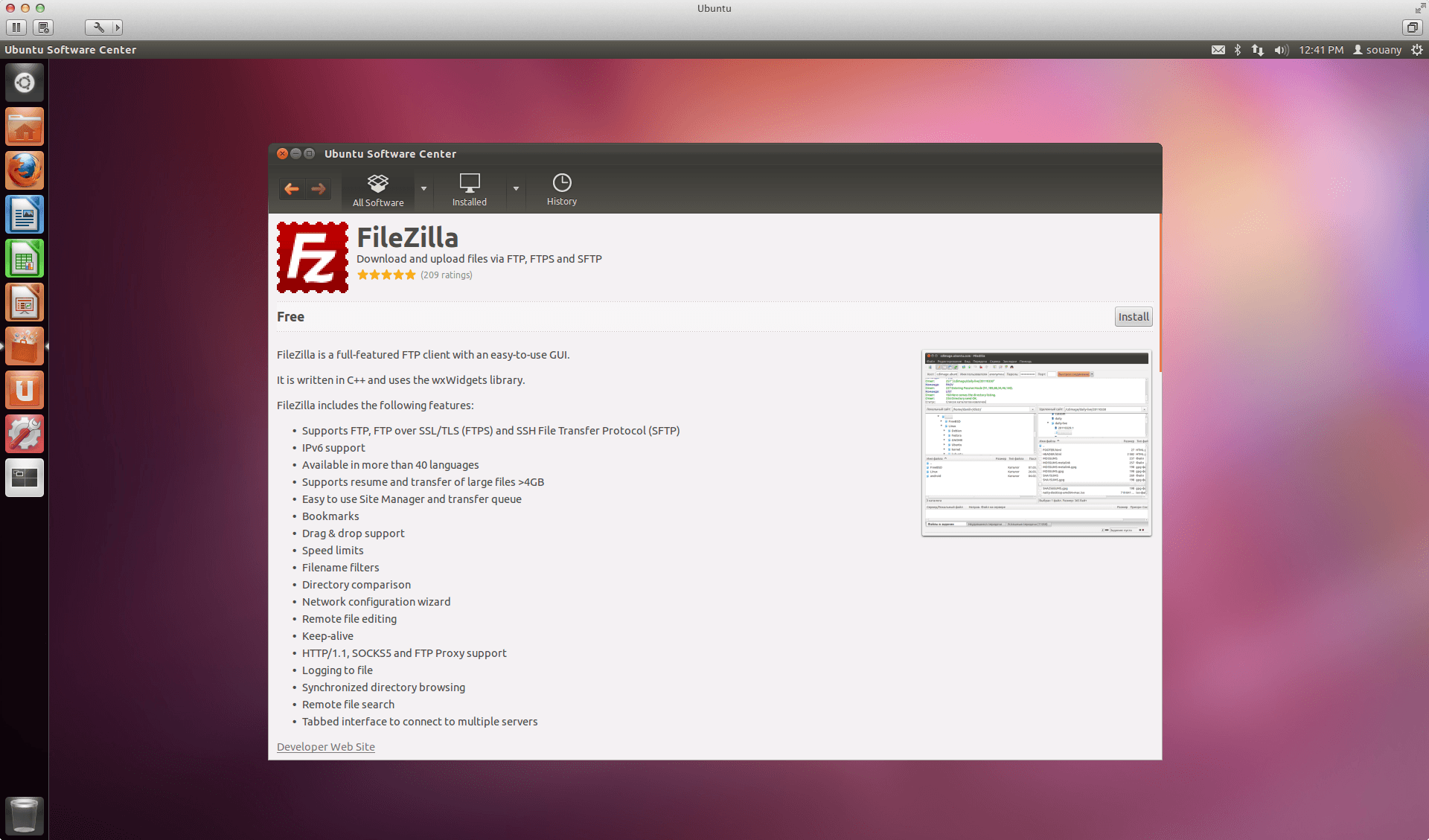Open the Home Folder in the launcher
Screen dimensions: 1429x840
(x=25, y=126)
